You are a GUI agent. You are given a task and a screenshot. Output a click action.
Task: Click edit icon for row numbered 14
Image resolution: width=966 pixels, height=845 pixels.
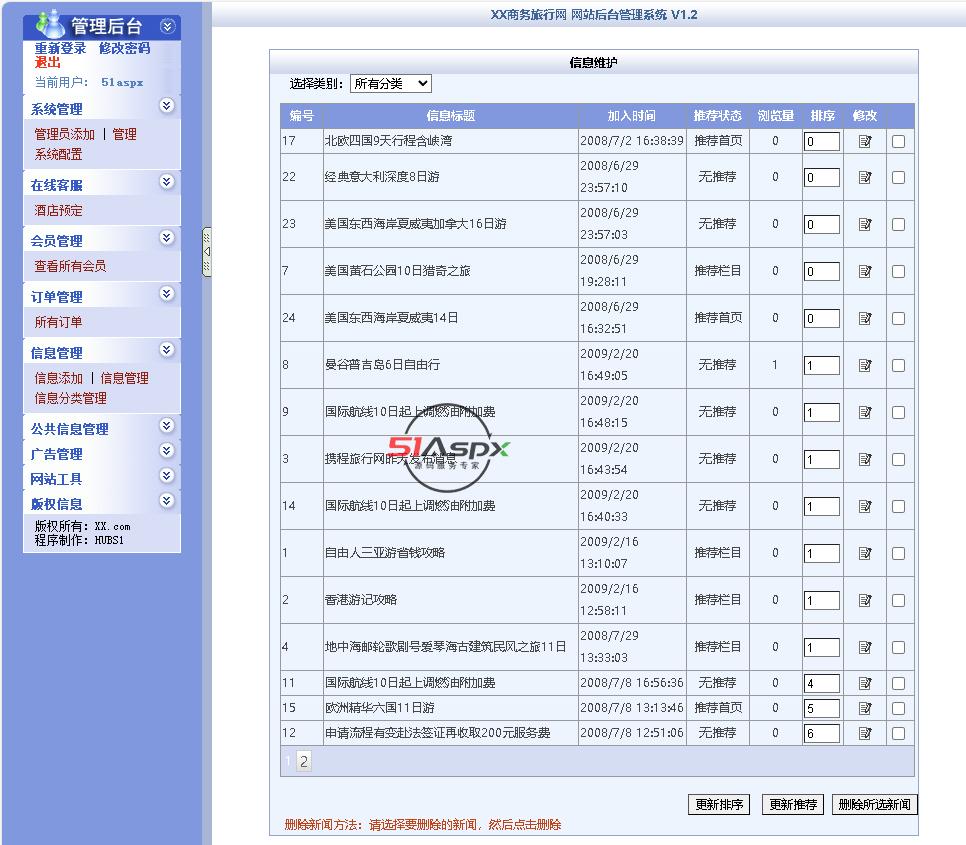[x=865, y=506]
